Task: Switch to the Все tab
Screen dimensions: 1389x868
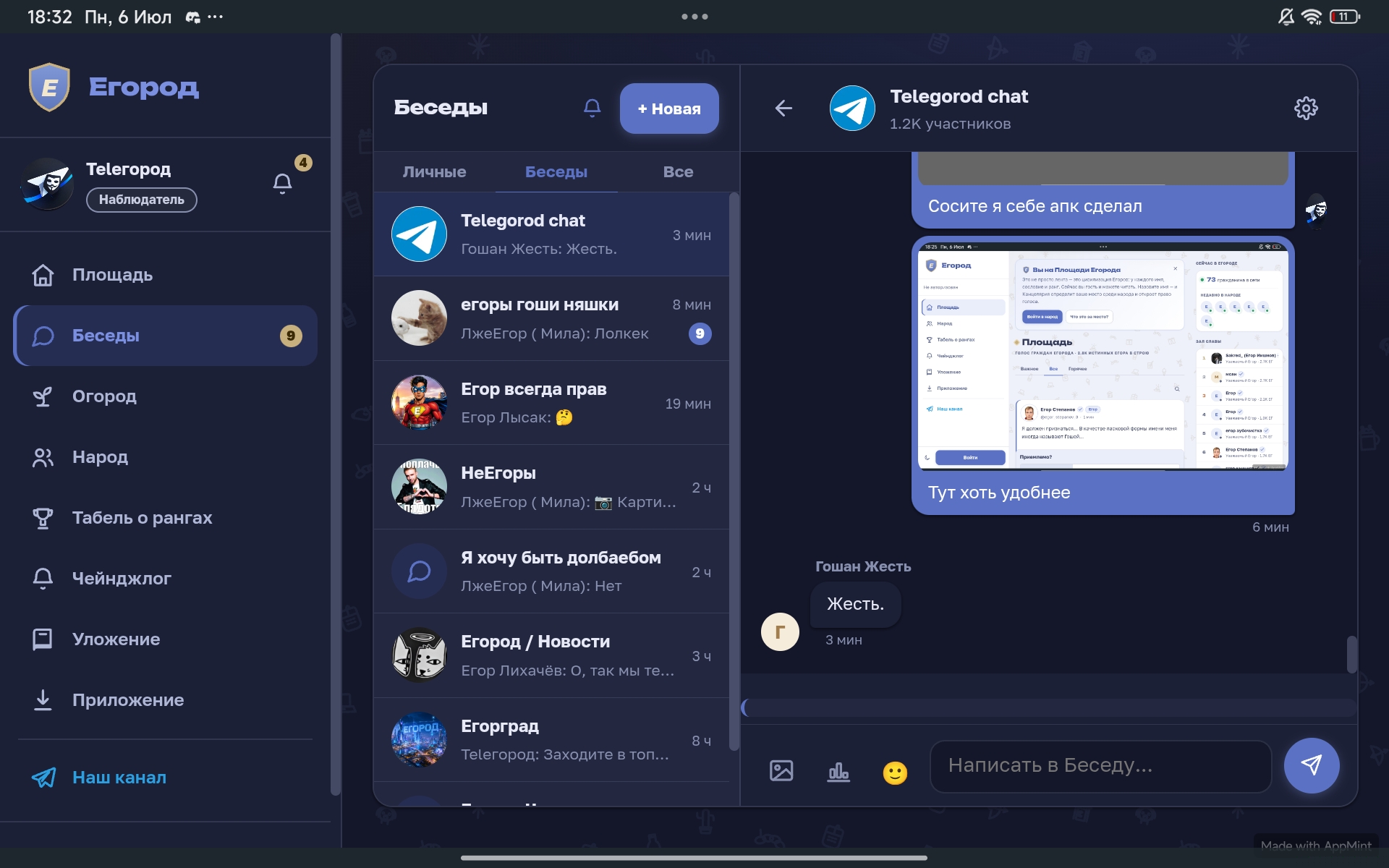Action: tap(678, 172)
